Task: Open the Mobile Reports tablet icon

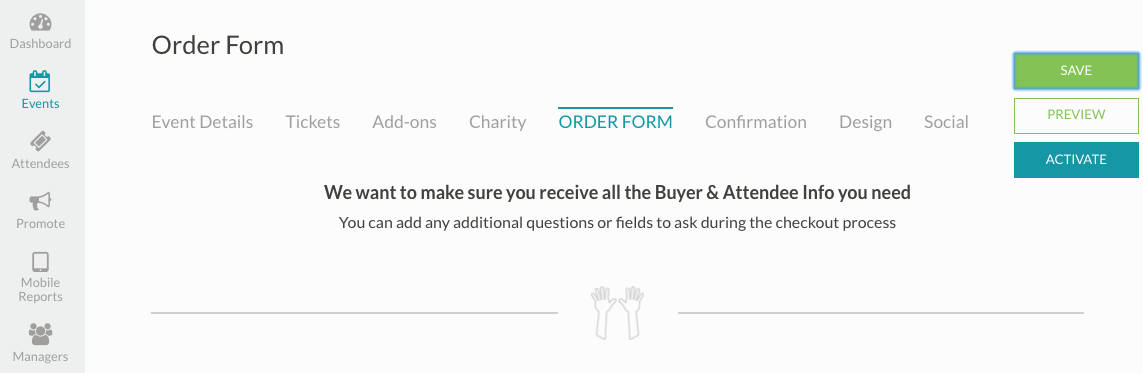Action: (x=40, y=262)
